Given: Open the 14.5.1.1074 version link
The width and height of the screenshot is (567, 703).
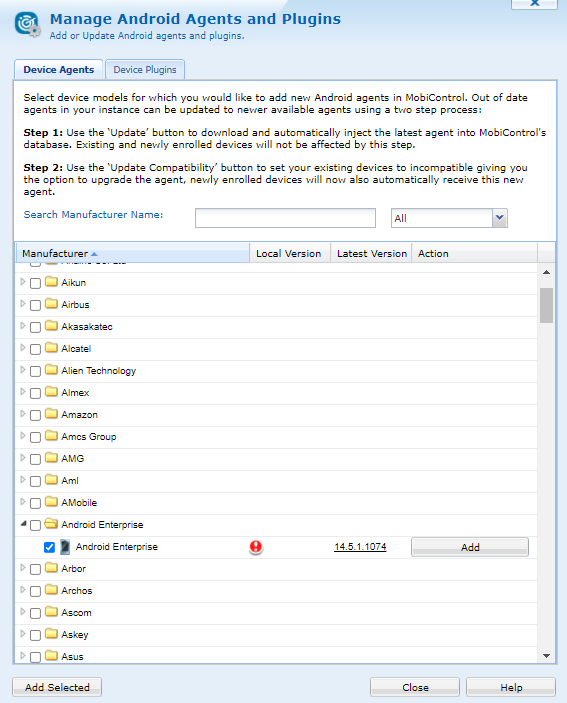Looking at the screenshot, I should tap(360, 547).
